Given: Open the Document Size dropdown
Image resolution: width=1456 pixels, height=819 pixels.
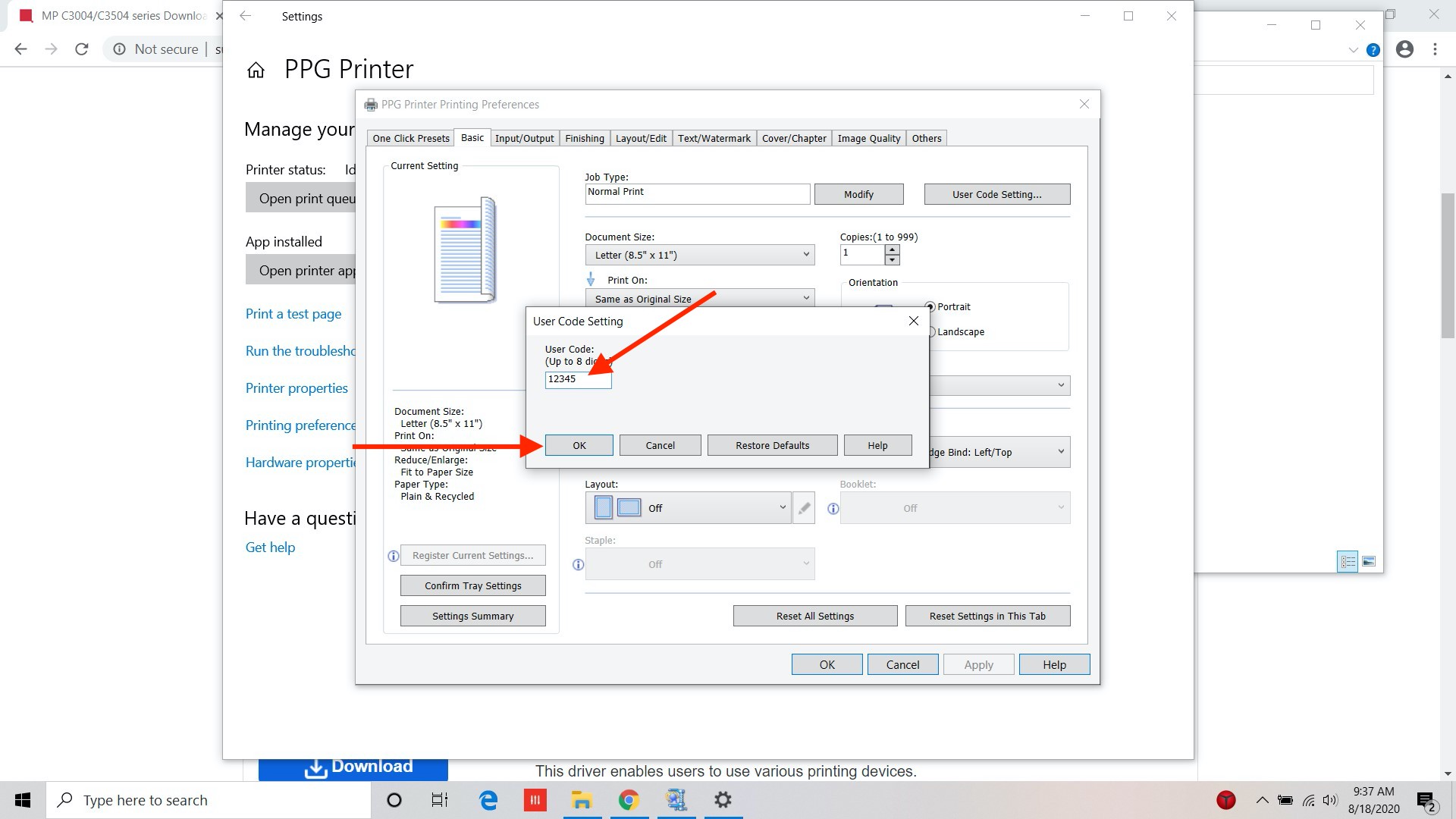Looking at the screenshot, I should click(700, 255).
